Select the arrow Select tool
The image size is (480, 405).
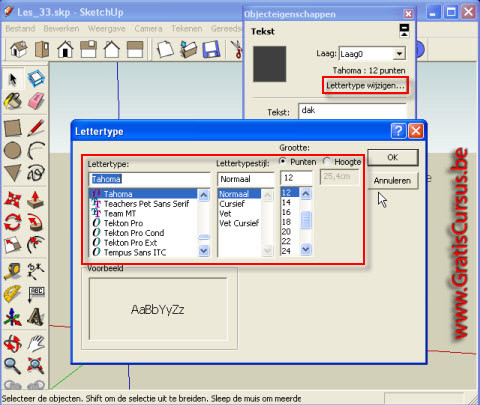click(x=13, y=79)
